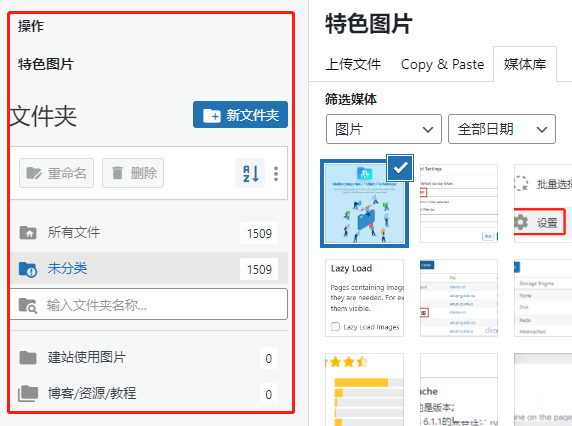Viewport: 572px width, 426px height.
Task: Expand the 图片 media type dropdown
Action: 384,129
